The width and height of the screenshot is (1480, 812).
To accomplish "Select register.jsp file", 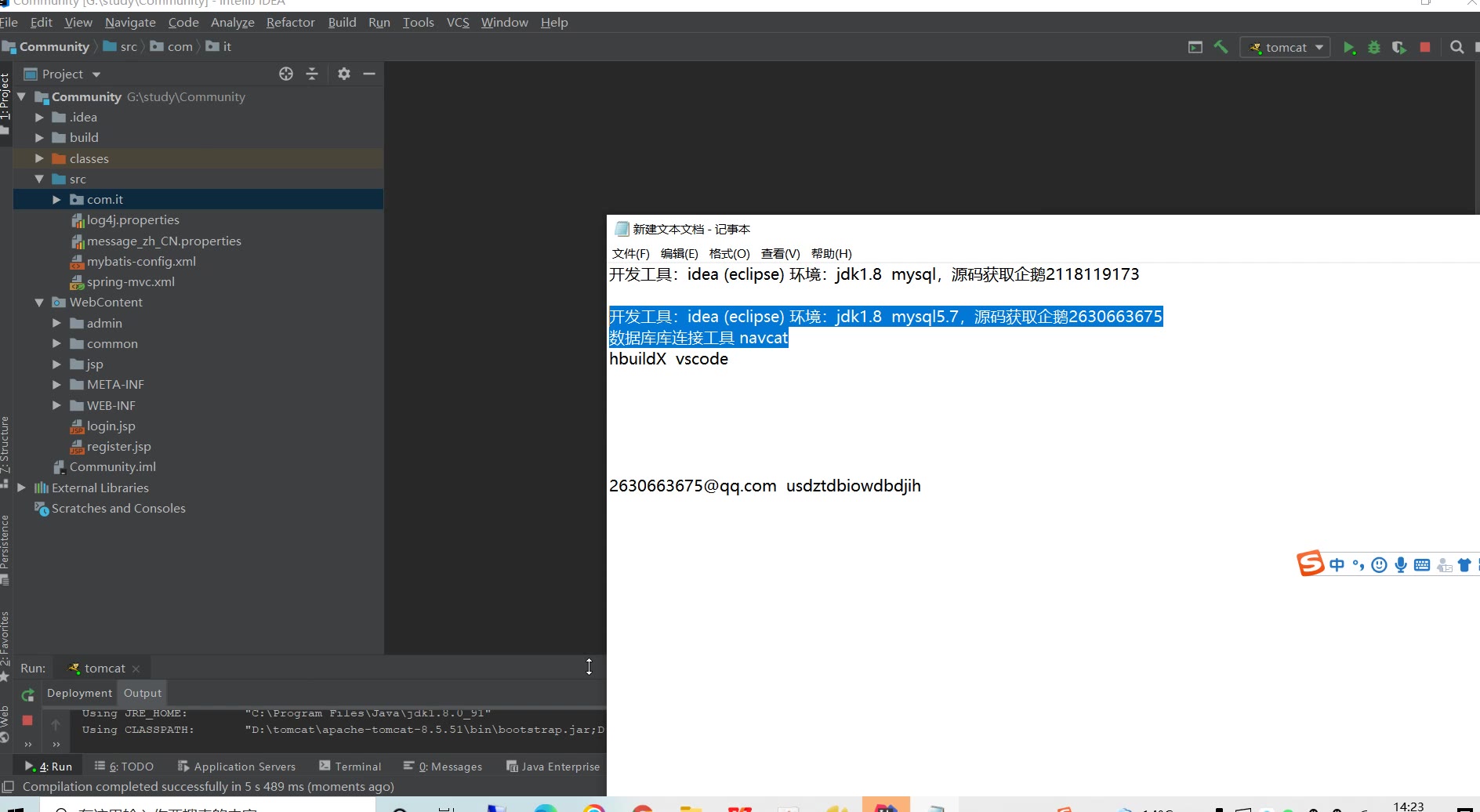I will 118,446.
